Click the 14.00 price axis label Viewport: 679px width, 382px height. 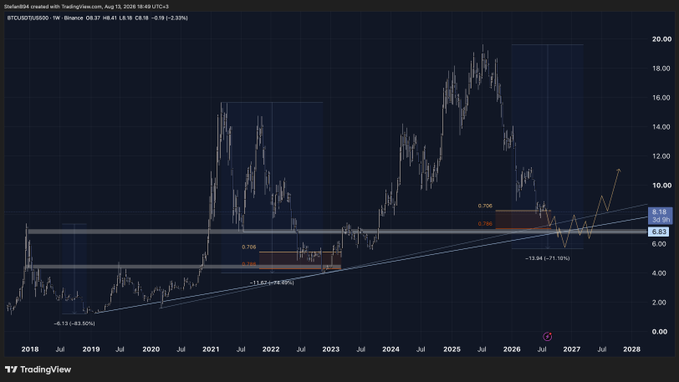[x=661, y=127]
